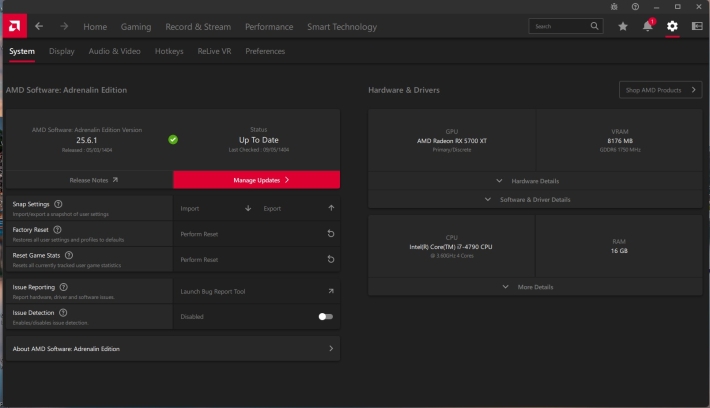Click Perform Reset for Reset Game Stats
This screenshot has width=710, height=408.
256,259
